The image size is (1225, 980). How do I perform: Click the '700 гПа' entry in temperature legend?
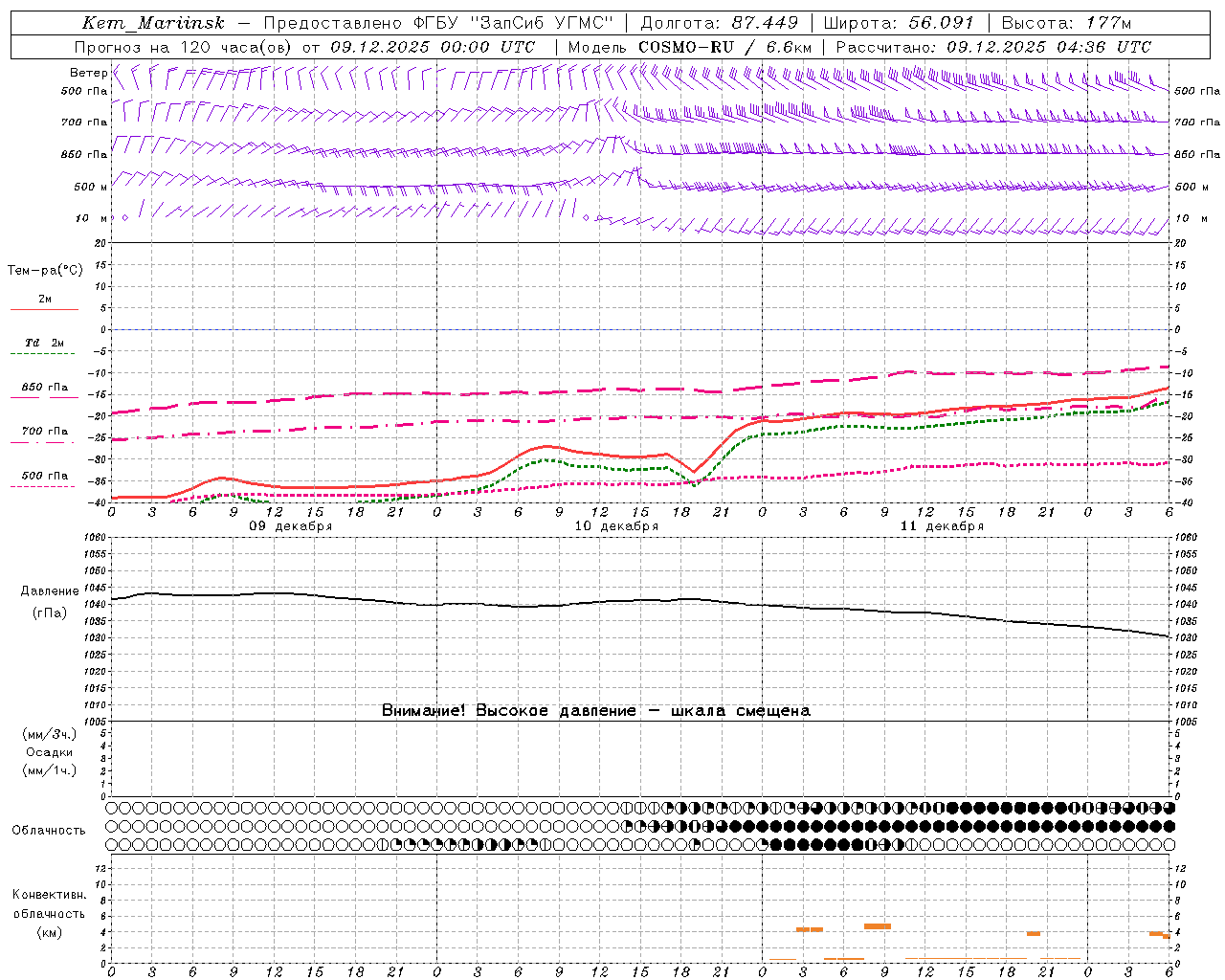pos(45,432)
